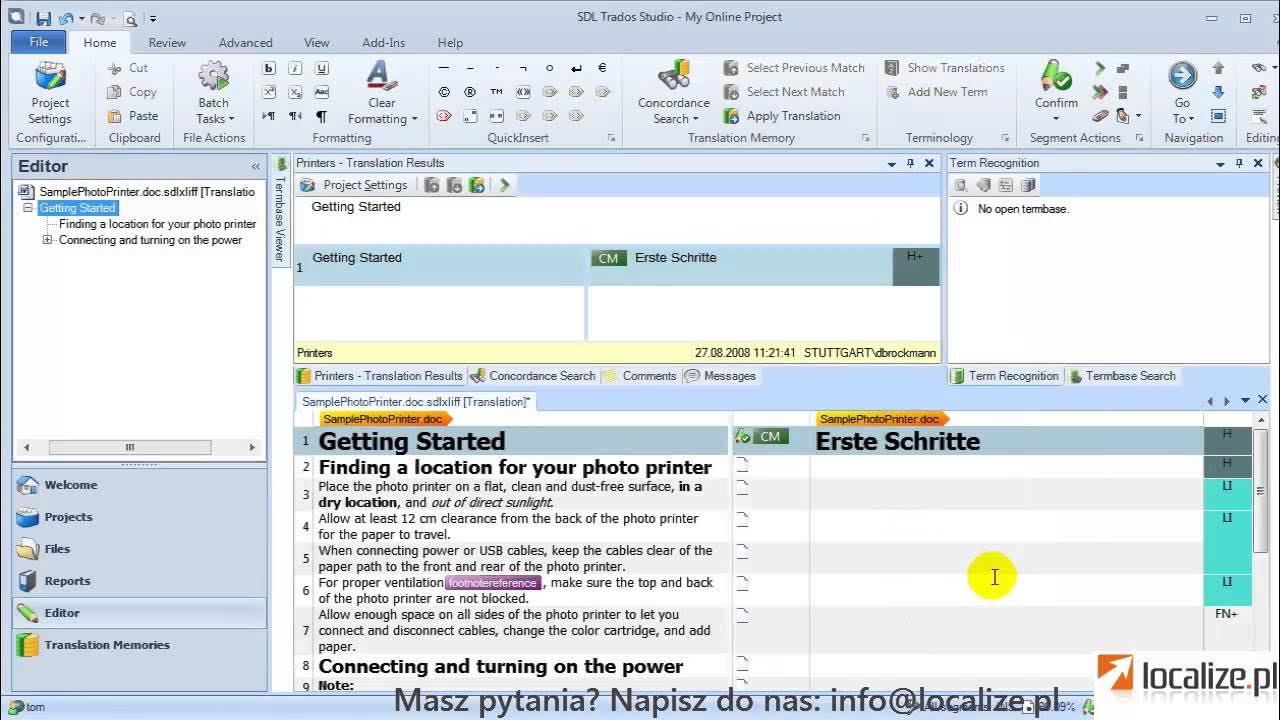The height and width of the screenshot is (720, 1280).
Task: Switch to the Messages tab
Action: click(x=720, y=376)
